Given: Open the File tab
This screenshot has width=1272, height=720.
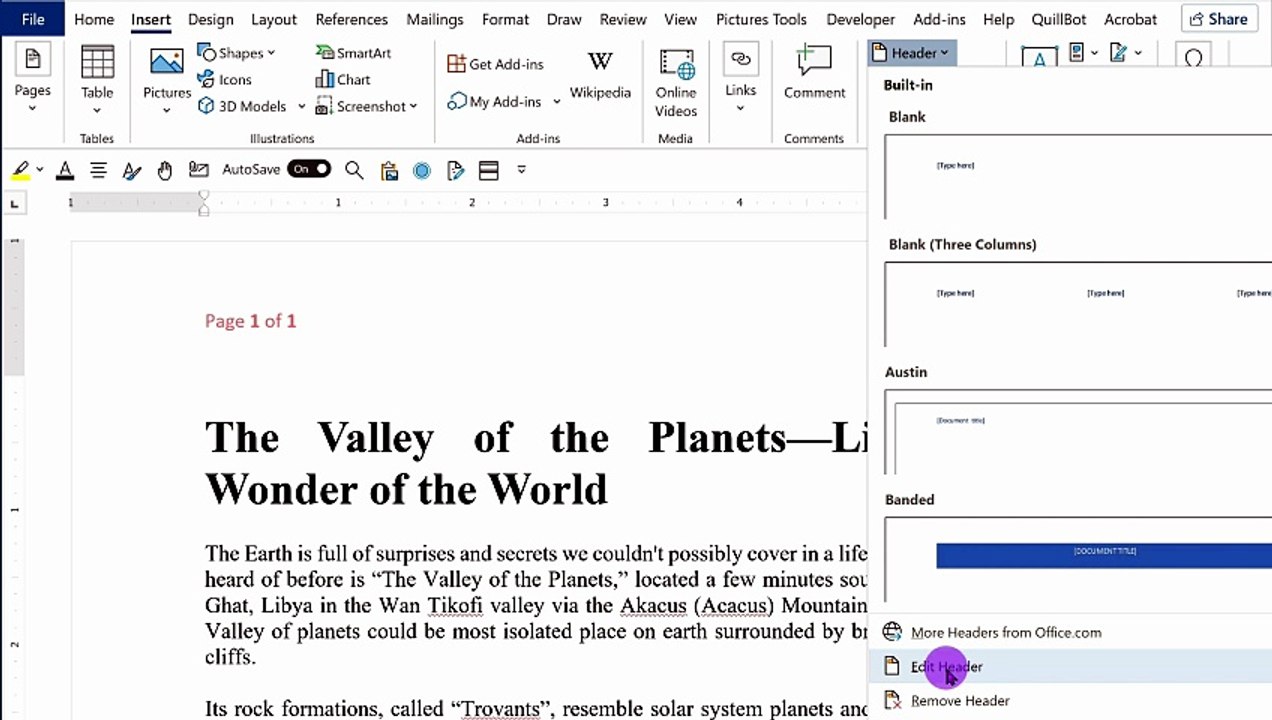Looking at the screenshot, I should (33, 19).
